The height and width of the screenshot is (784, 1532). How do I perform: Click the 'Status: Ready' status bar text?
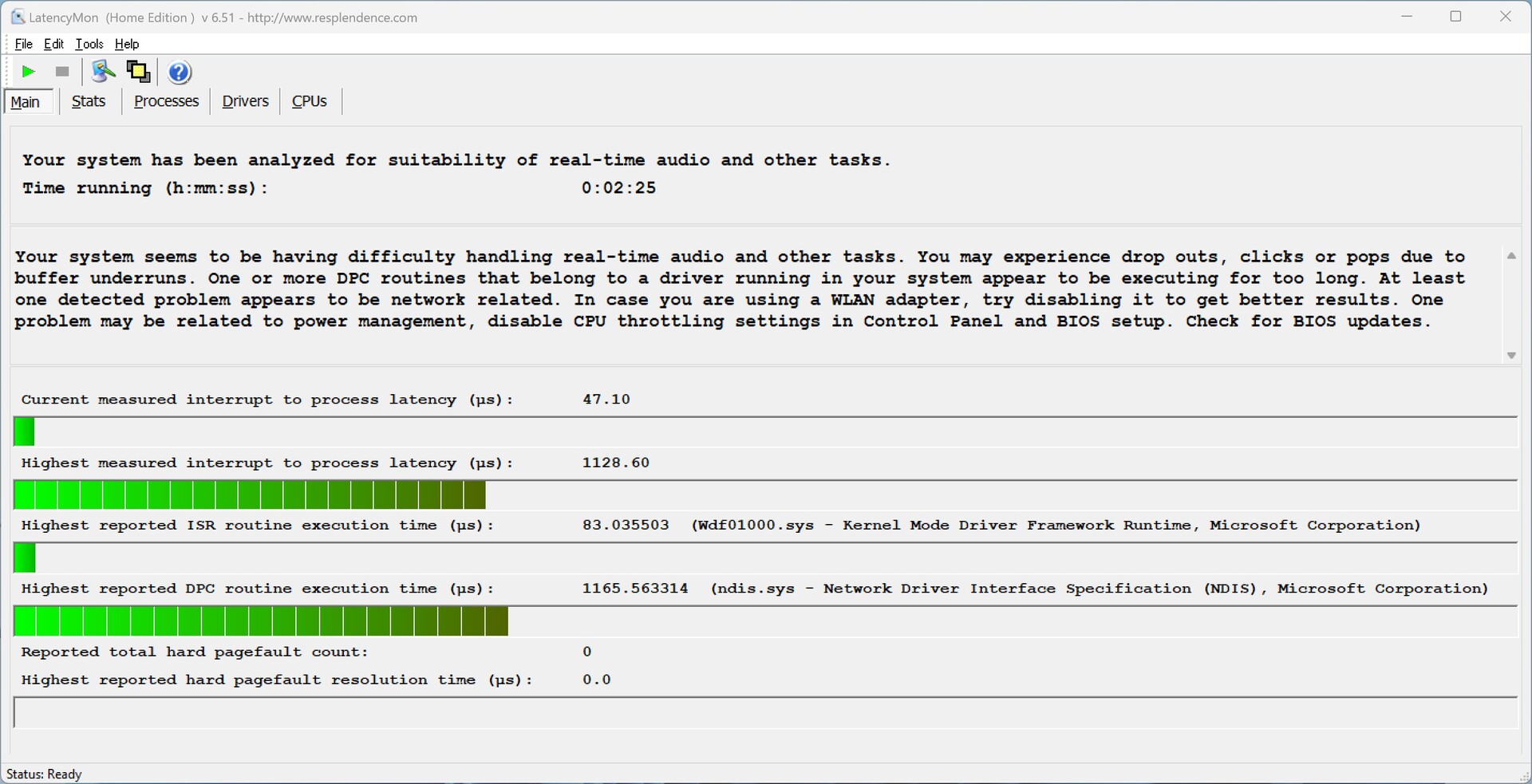click(44, 774)
